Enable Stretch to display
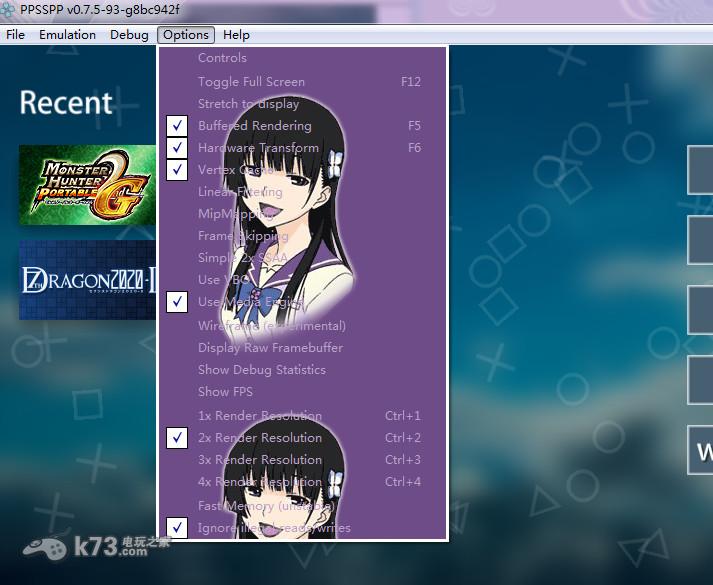The width and height of the screenshot is (713, 585). click(248, 104)
